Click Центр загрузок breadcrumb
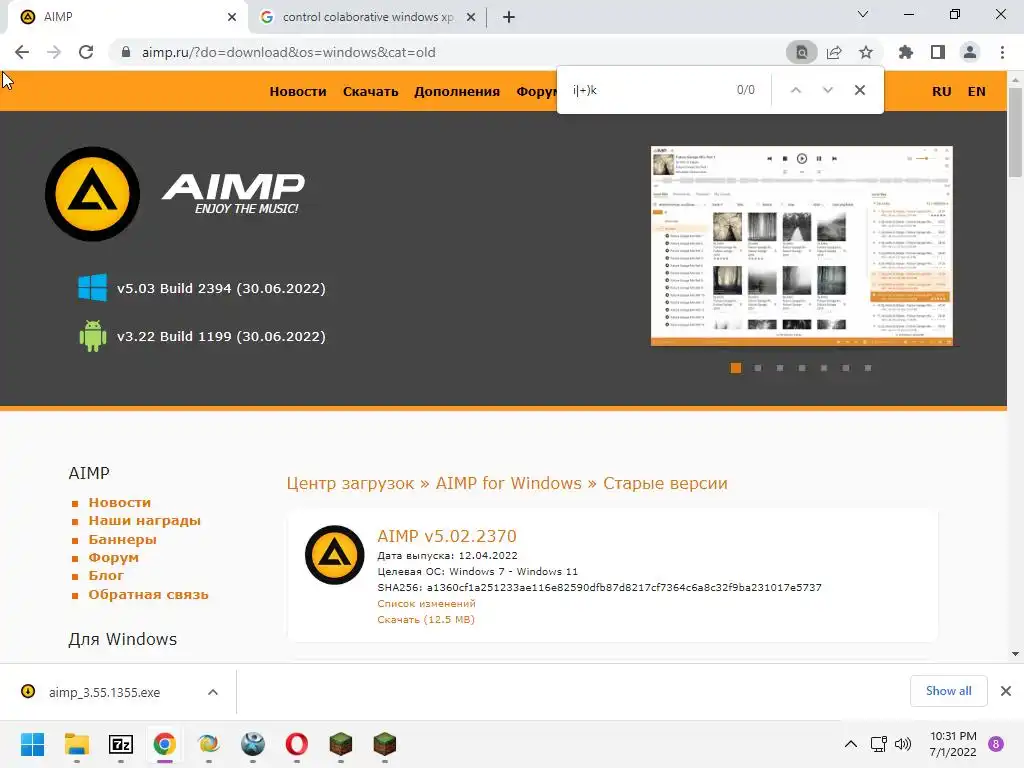 (350, 483)
